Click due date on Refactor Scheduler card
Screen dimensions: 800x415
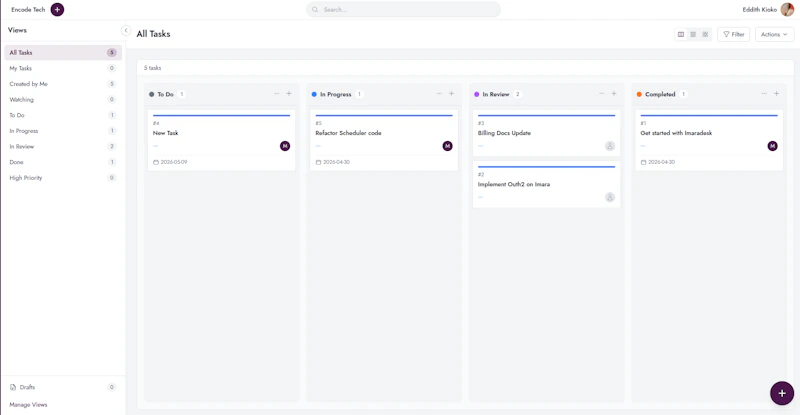(x=333, y=162)
